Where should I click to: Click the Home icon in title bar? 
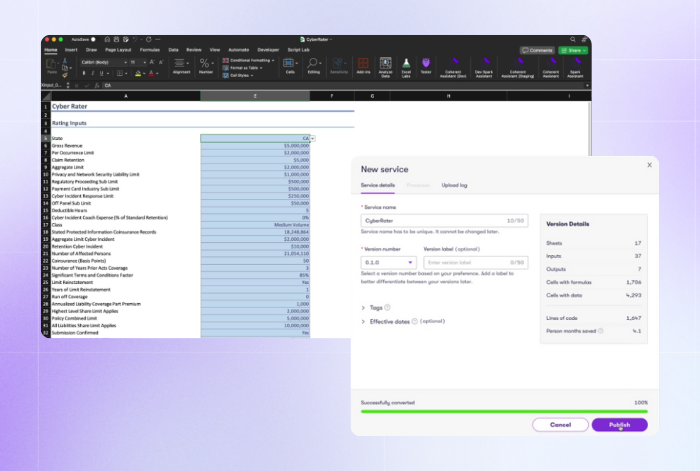107,40
